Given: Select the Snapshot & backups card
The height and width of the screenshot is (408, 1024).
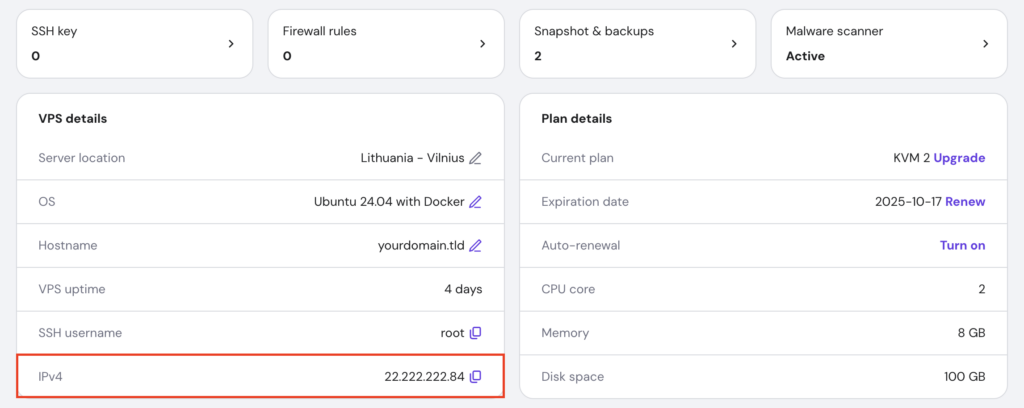Looking at the screenshot, I should click(x=620, y=44).
